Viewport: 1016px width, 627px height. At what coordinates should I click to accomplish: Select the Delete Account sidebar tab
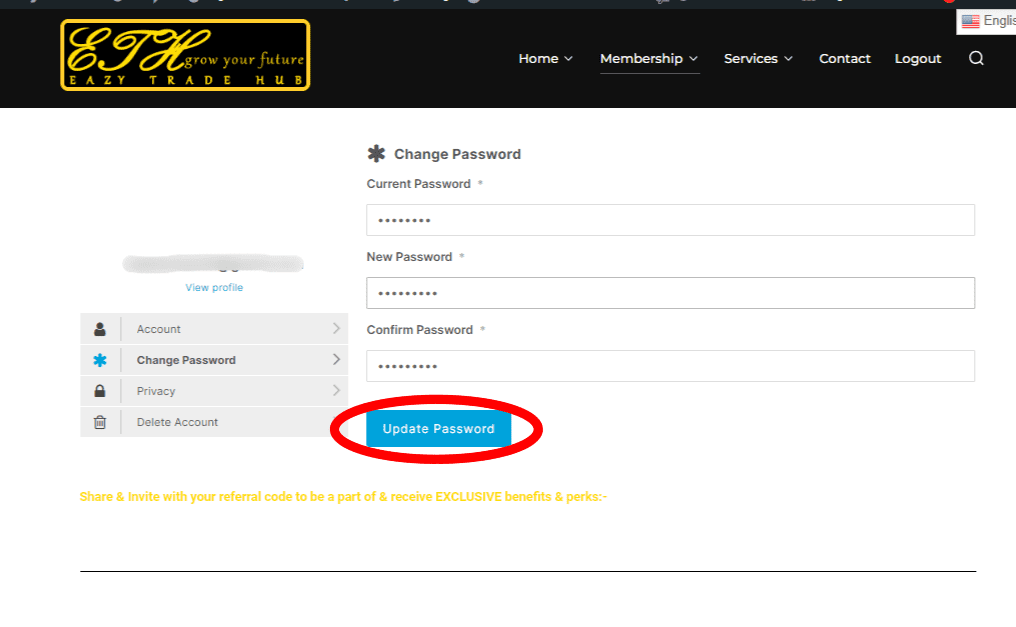pyautogui.click(x=230, y=422)
